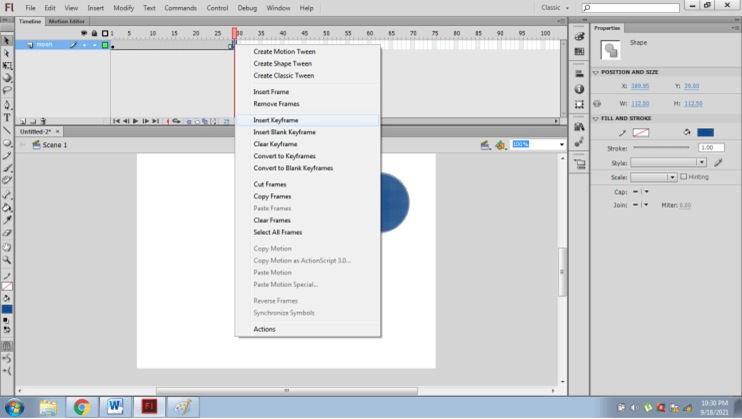The image size is (742, 419).
Task: Select the 3D Rotation tool
Action: pos(7,78)
